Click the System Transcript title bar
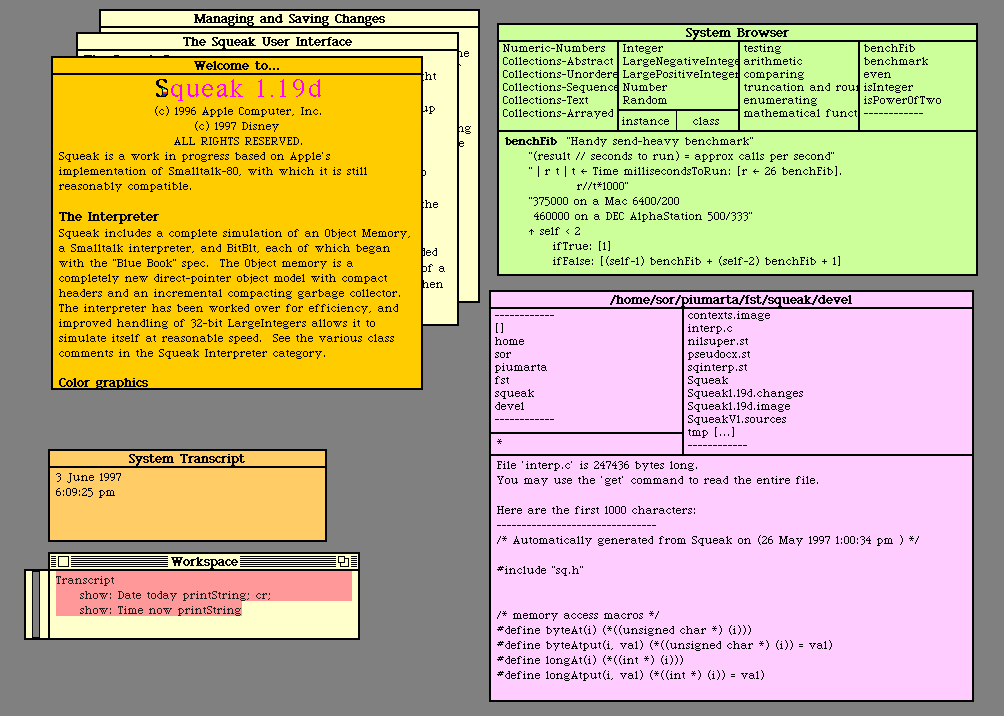 [187, 459]
